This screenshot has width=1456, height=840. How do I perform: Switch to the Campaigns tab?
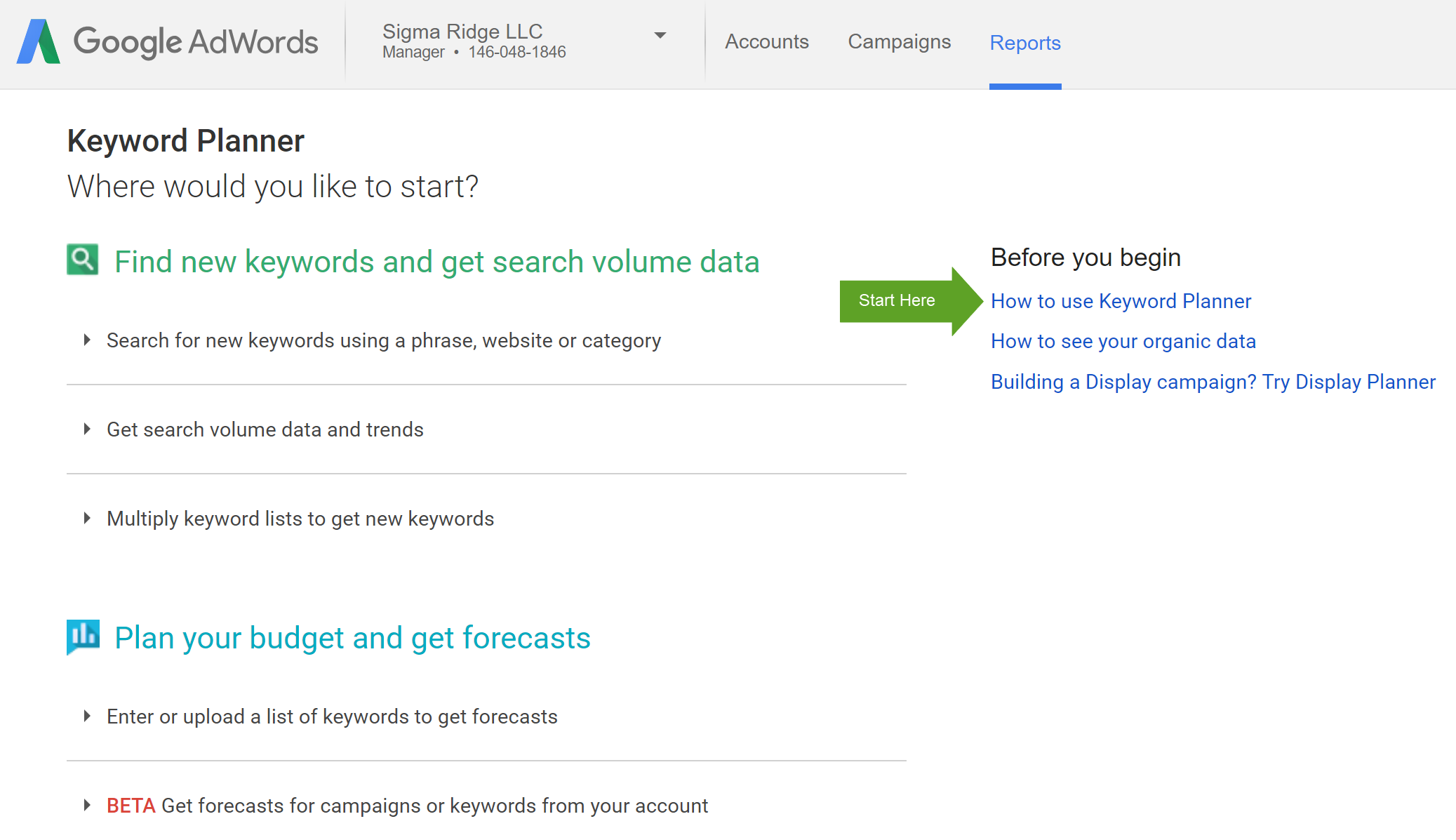(899, 42)
